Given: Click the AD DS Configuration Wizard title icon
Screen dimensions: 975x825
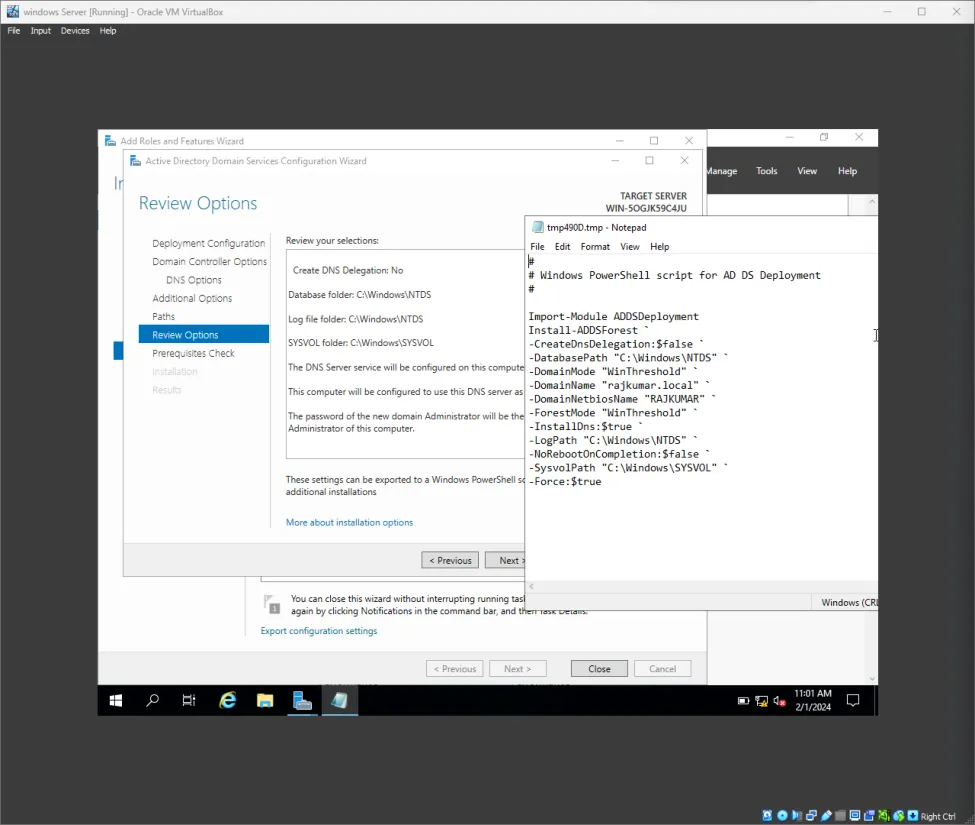Looking at the screenshot, I should point(135,161).
